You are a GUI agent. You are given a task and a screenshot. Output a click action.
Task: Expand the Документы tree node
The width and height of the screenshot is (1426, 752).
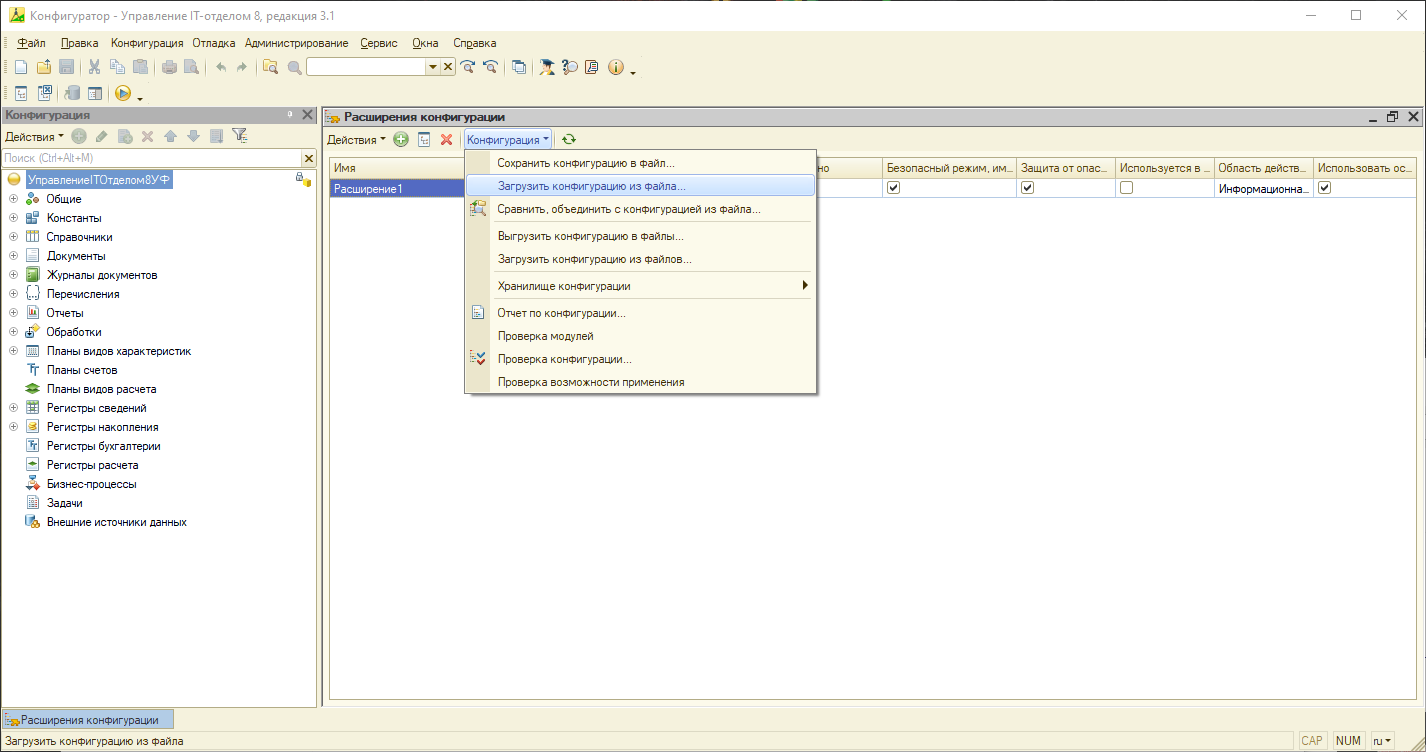coord(14,256)
